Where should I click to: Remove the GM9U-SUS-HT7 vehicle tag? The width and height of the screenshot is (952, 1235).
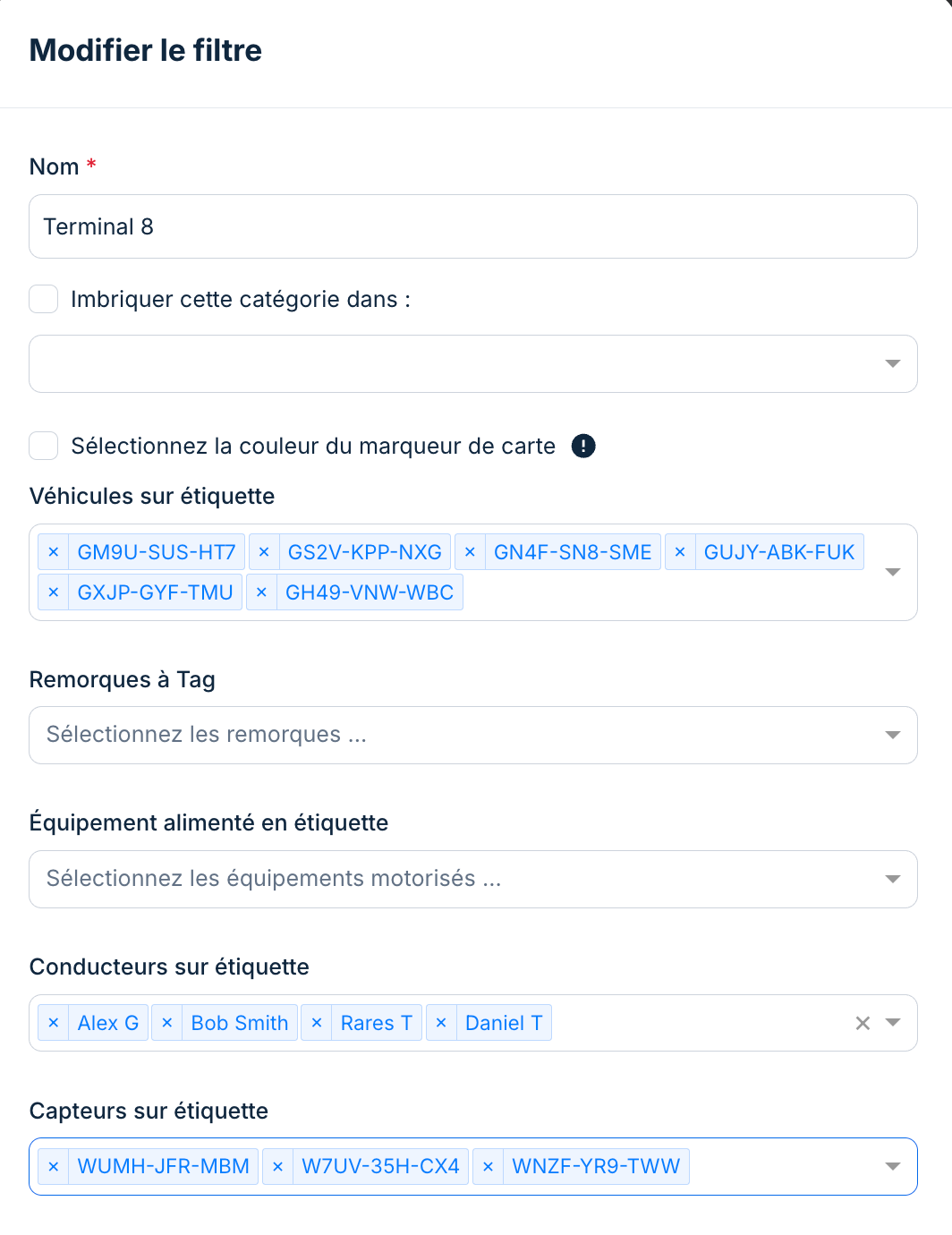coord(54,552)
